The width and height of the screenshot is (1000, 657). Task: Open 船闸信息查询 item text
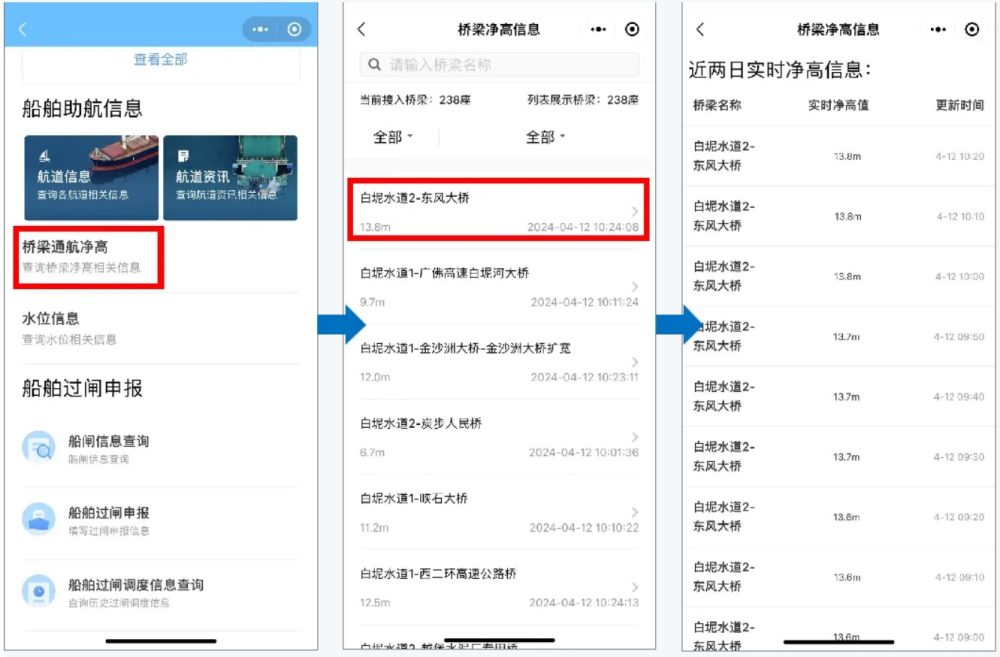108,441
